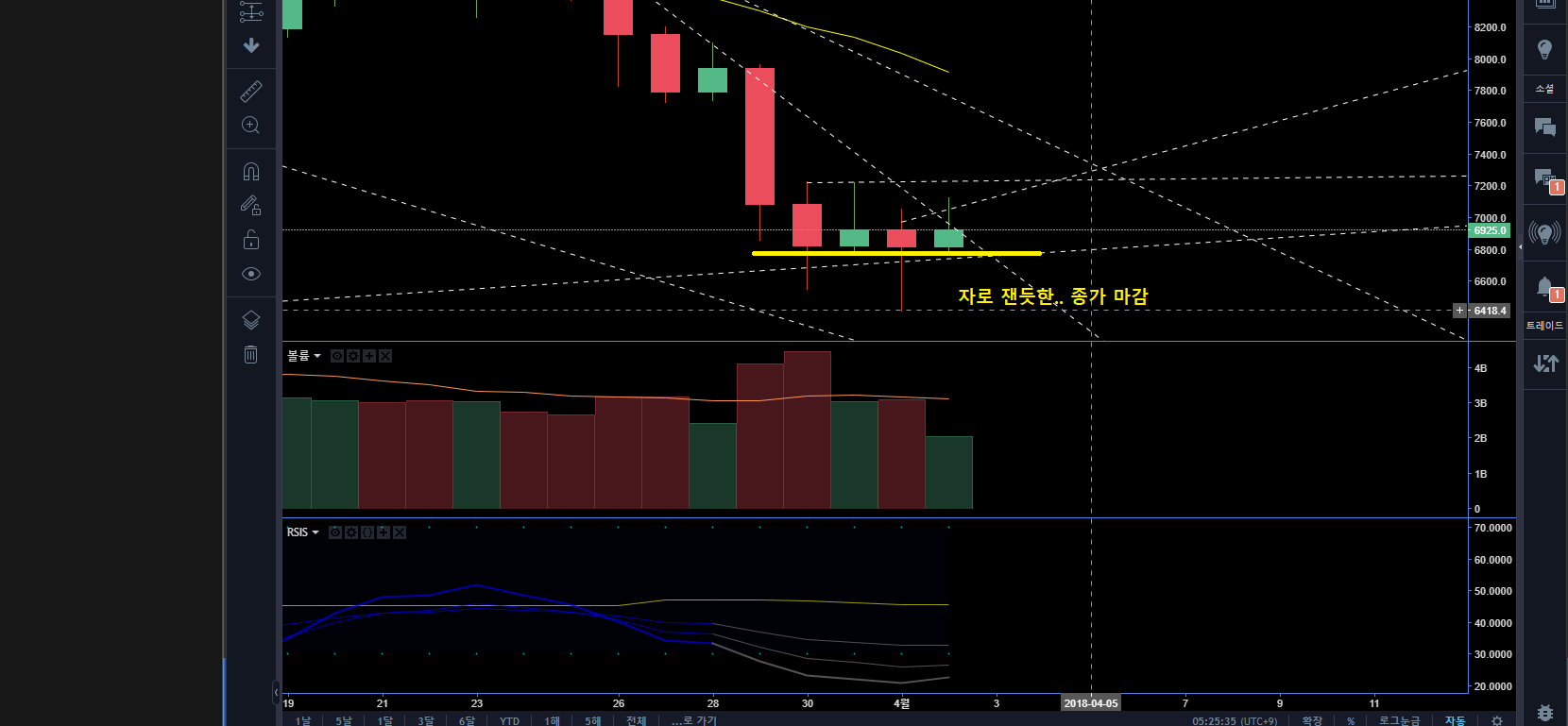Screen dimensions: 1568x726
Task: Click the 2018-04-05 date marker
Action: [x=1091, y=703]
